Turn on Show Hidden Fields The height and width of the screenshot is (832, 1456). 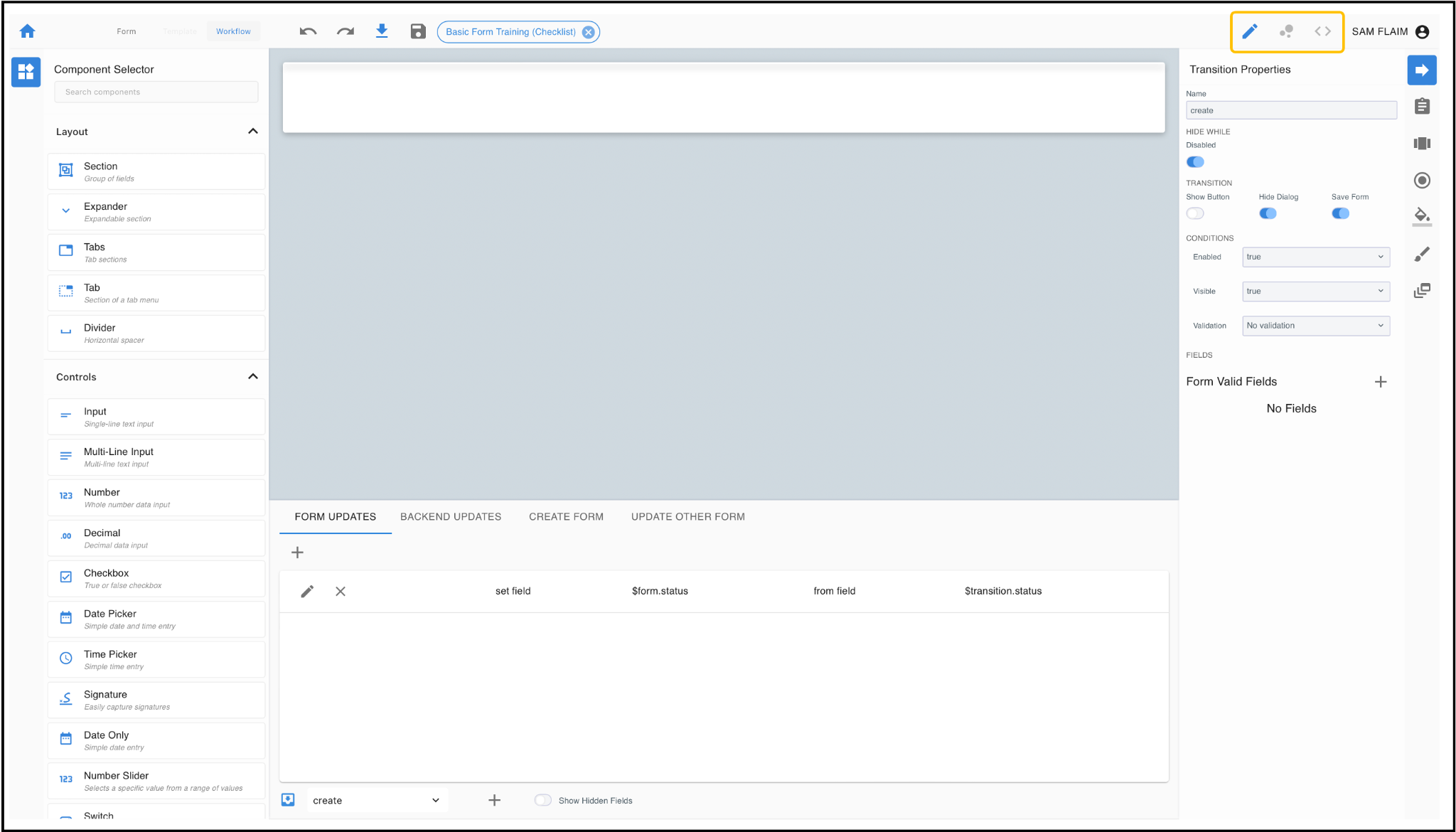coord(543,800)
